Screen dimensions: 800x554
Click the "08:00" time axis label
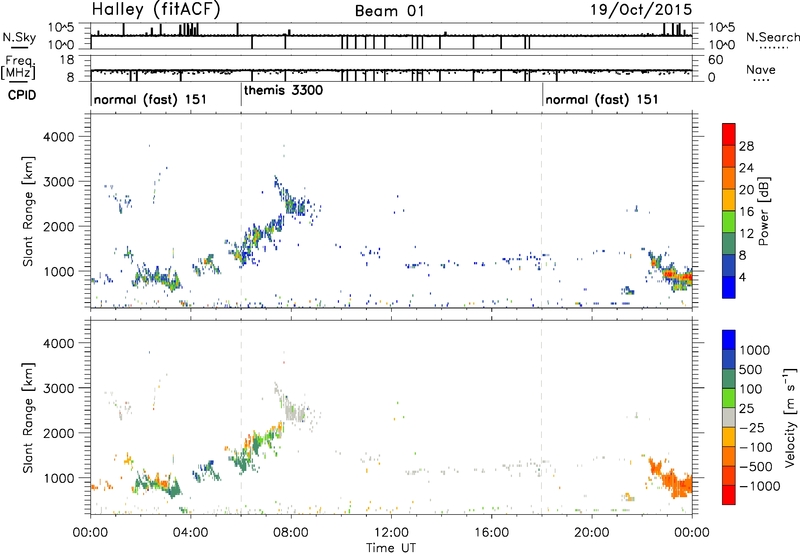(291, 533)
